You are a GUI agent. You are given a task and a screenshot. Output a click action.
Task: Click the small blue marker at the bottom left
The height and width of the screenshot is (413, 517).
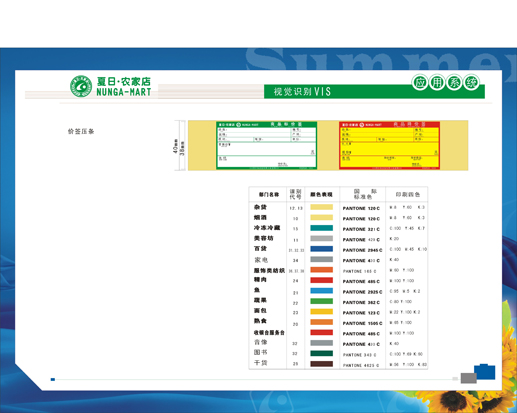[53, 379]
